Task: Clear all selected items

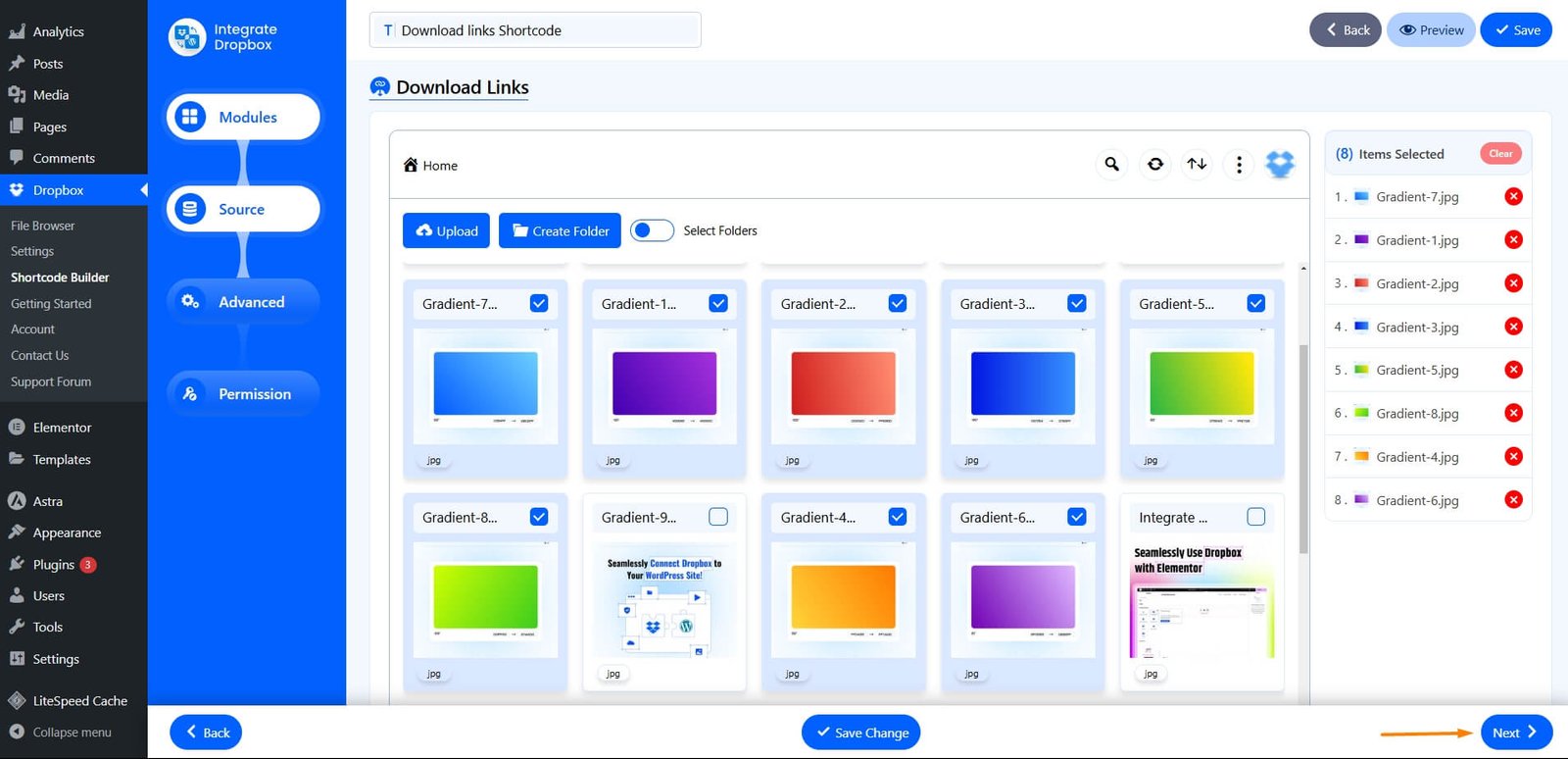Action: 1500,153
